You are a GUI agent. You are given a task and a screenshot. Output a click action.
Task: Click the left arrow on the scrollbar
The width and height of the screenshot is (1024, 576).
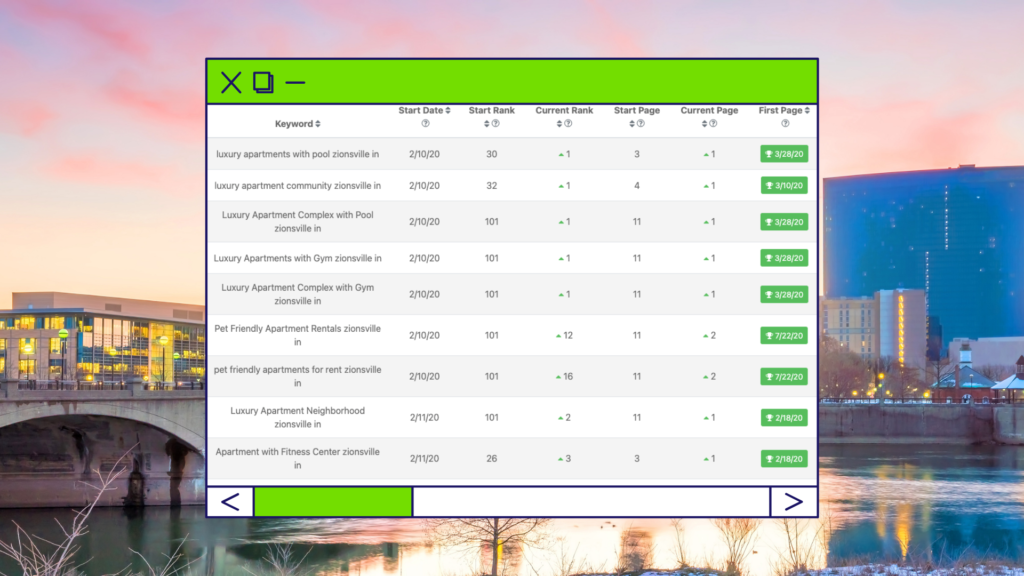pyautogui.click(x=230, y=501)
